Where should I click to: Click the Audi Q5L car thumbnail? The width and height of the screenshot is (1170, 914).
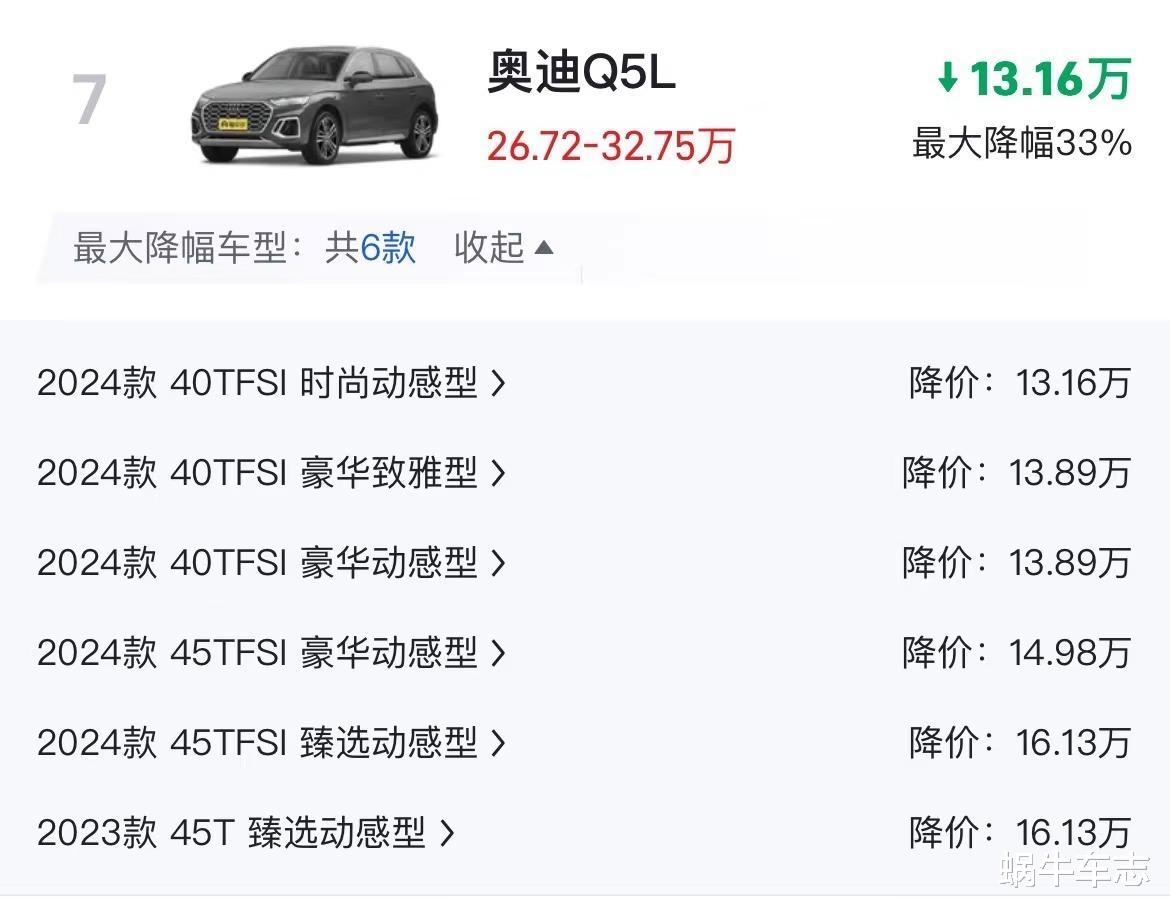[315, 105]
